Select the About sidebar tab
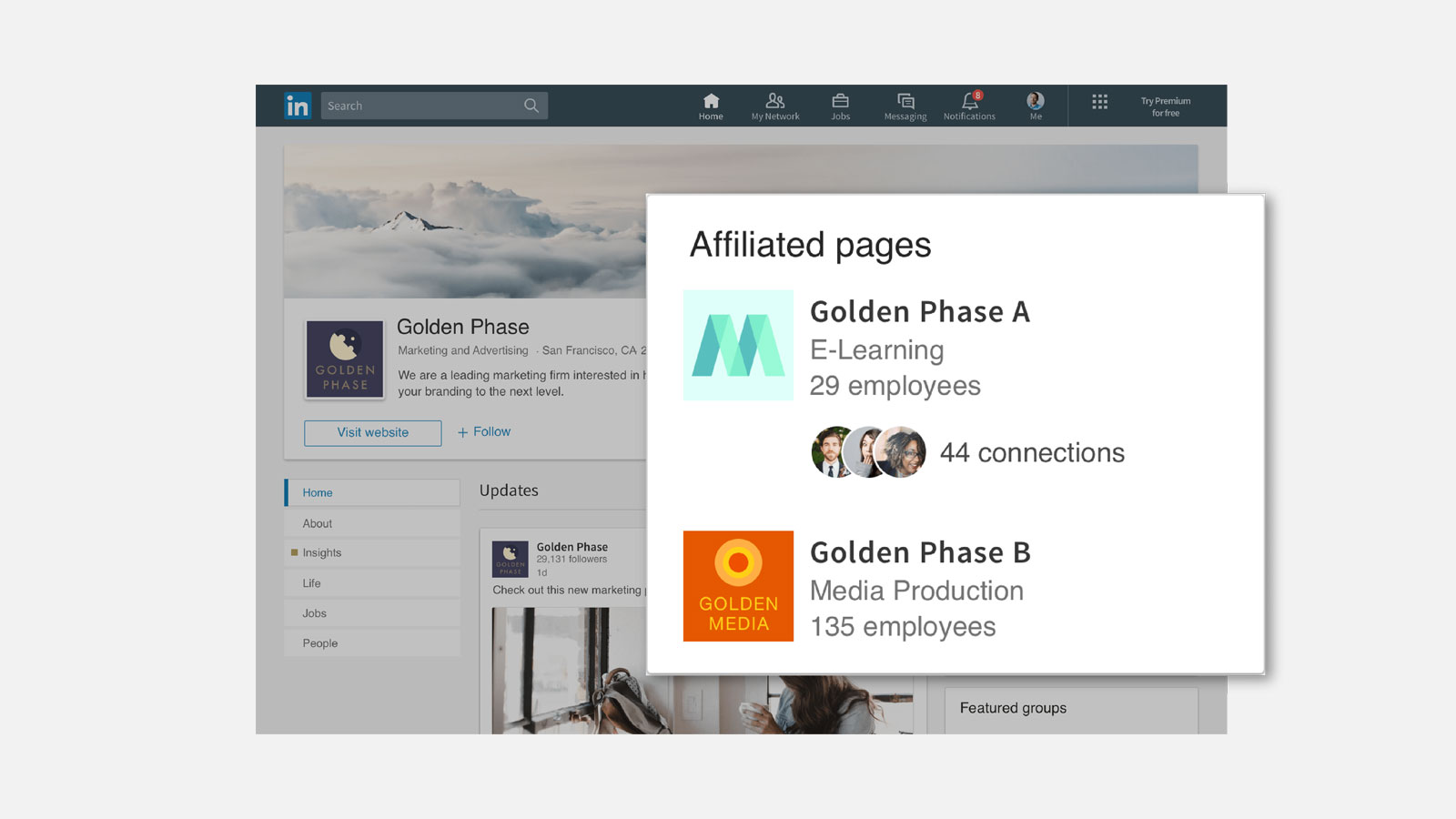Image resolution: width=1456 pixels, height=819 pixels. 372,523
